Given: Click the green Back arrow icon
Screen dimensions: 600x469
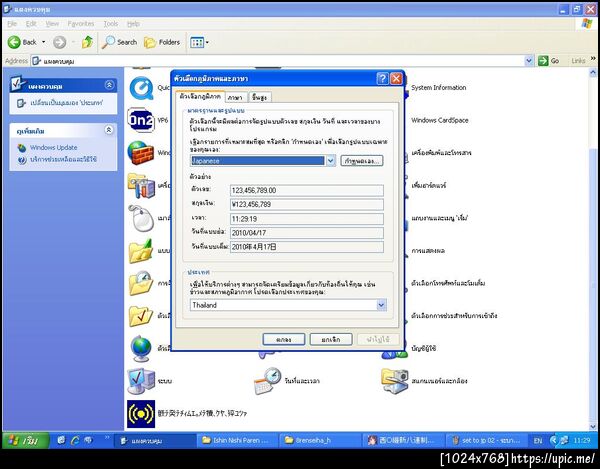Looking at the screenshot, I should [14, 42].
